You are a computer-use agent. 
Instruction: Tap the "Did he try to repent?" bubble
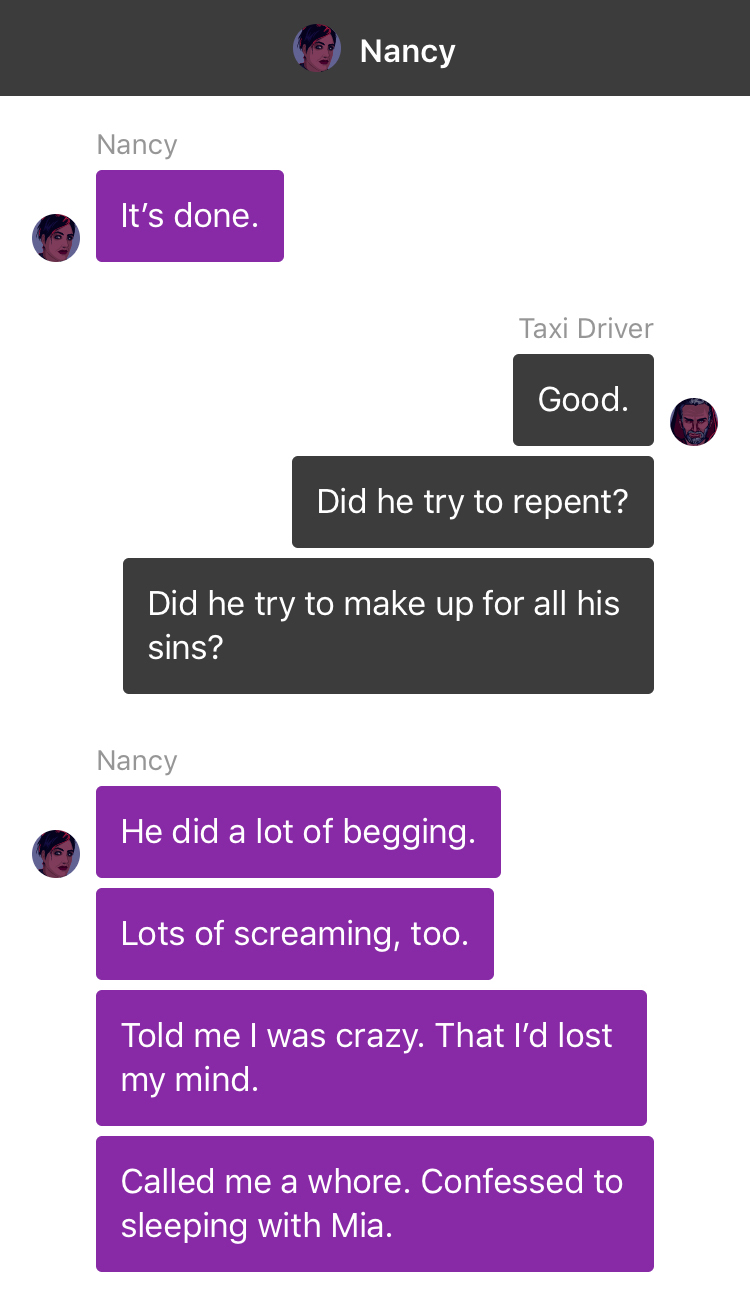[473, 502]
